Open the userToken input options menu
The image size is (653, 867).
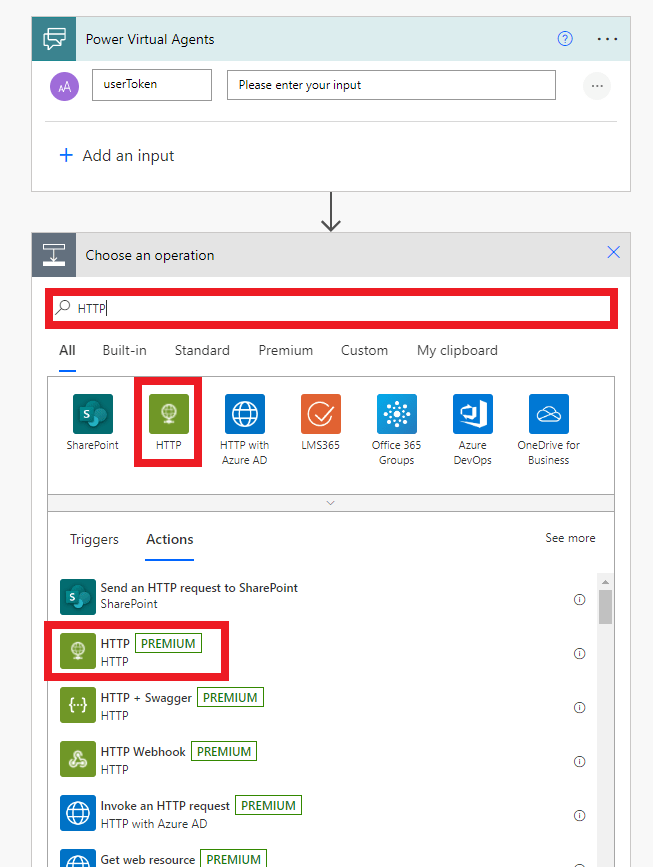pos(597,86)
